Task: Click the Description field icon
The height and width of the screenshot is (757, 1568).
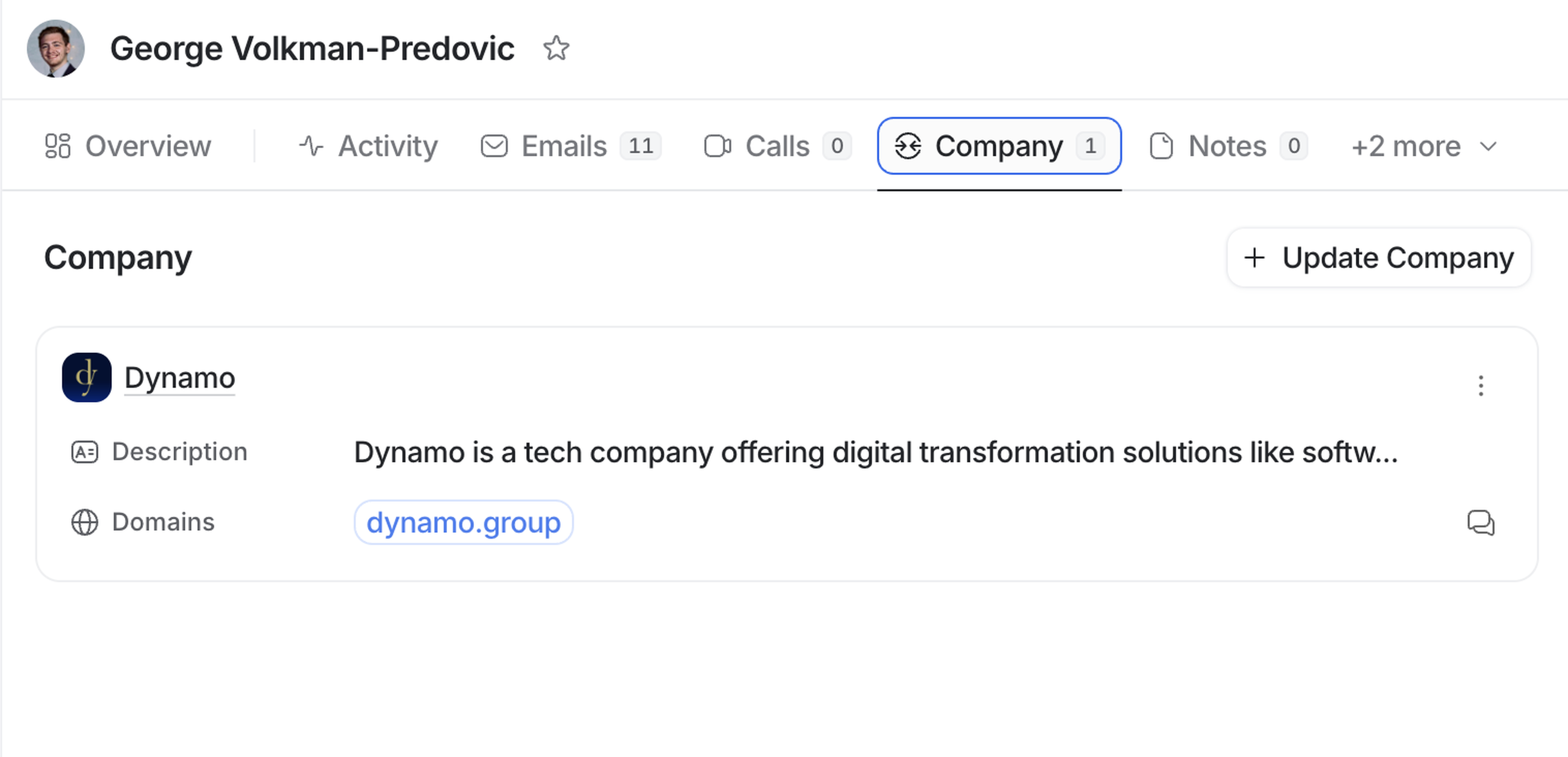Action: [x=85, y=452]
